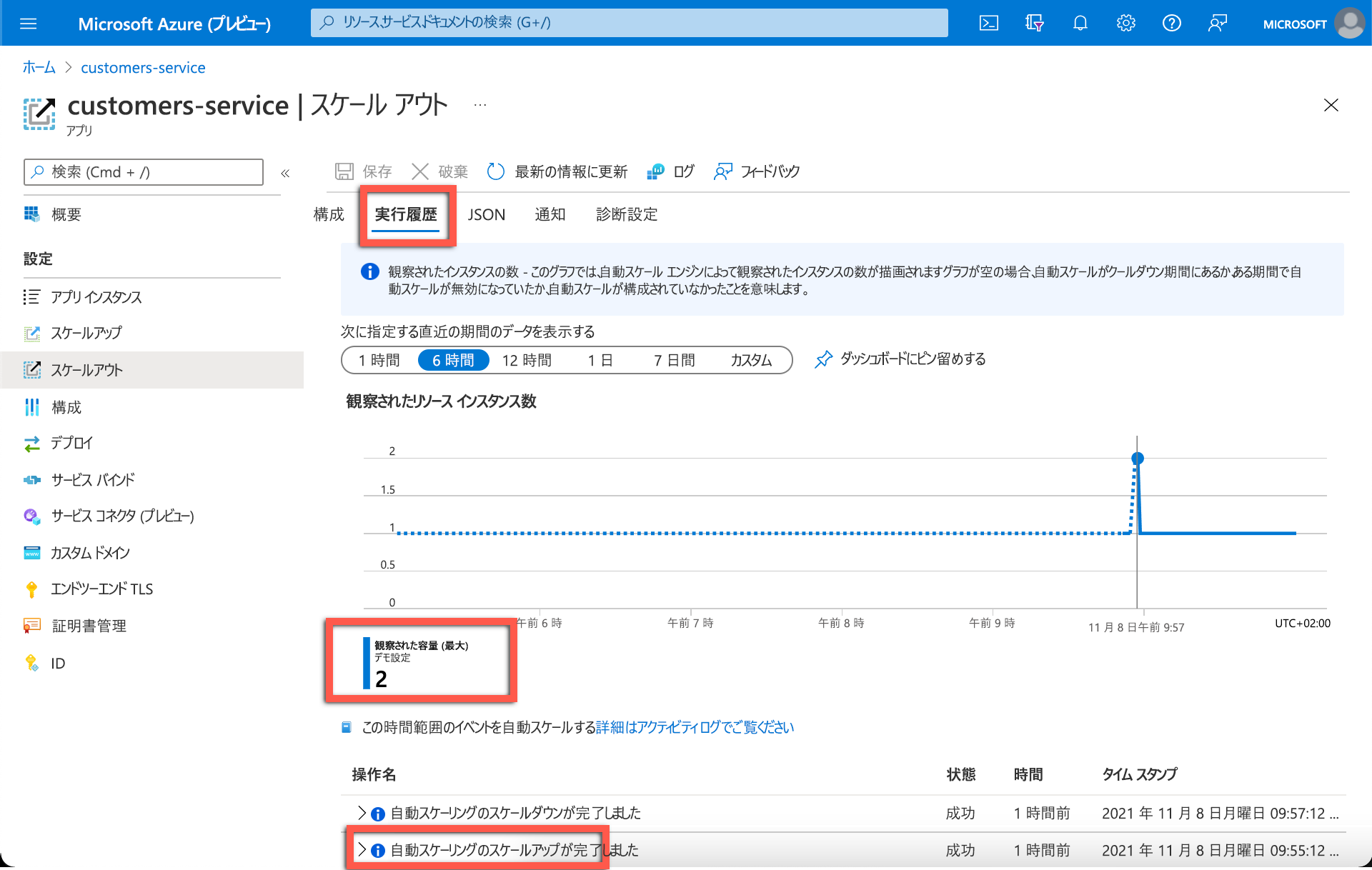The image size is (1372, 870).
Task: Open the directories and subscriptions filter icon
Action: coord(1034,24)
